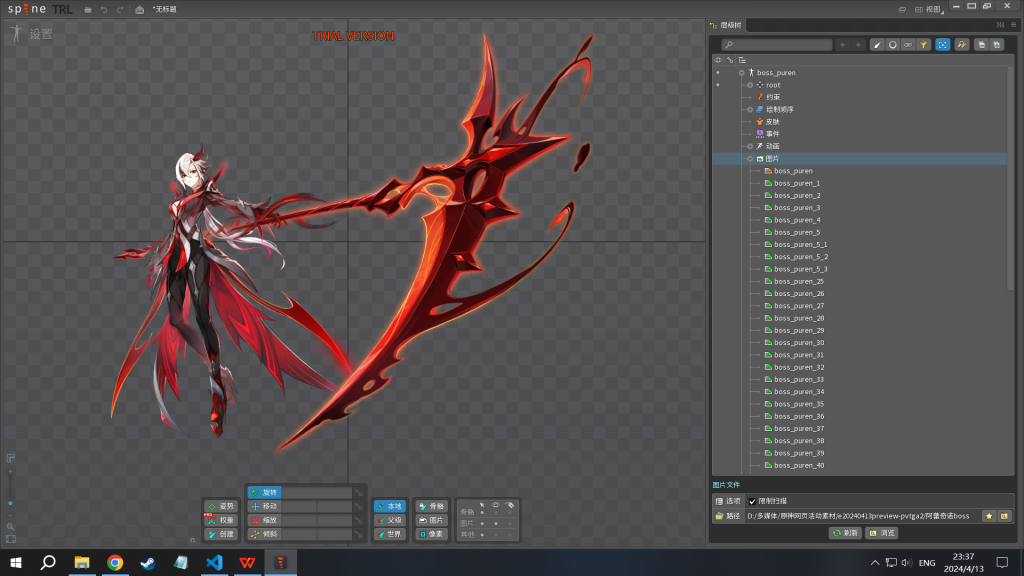1024x576 pixels.
Task: Click the 刷新 (Refresh) button
Action: [845, 533]
